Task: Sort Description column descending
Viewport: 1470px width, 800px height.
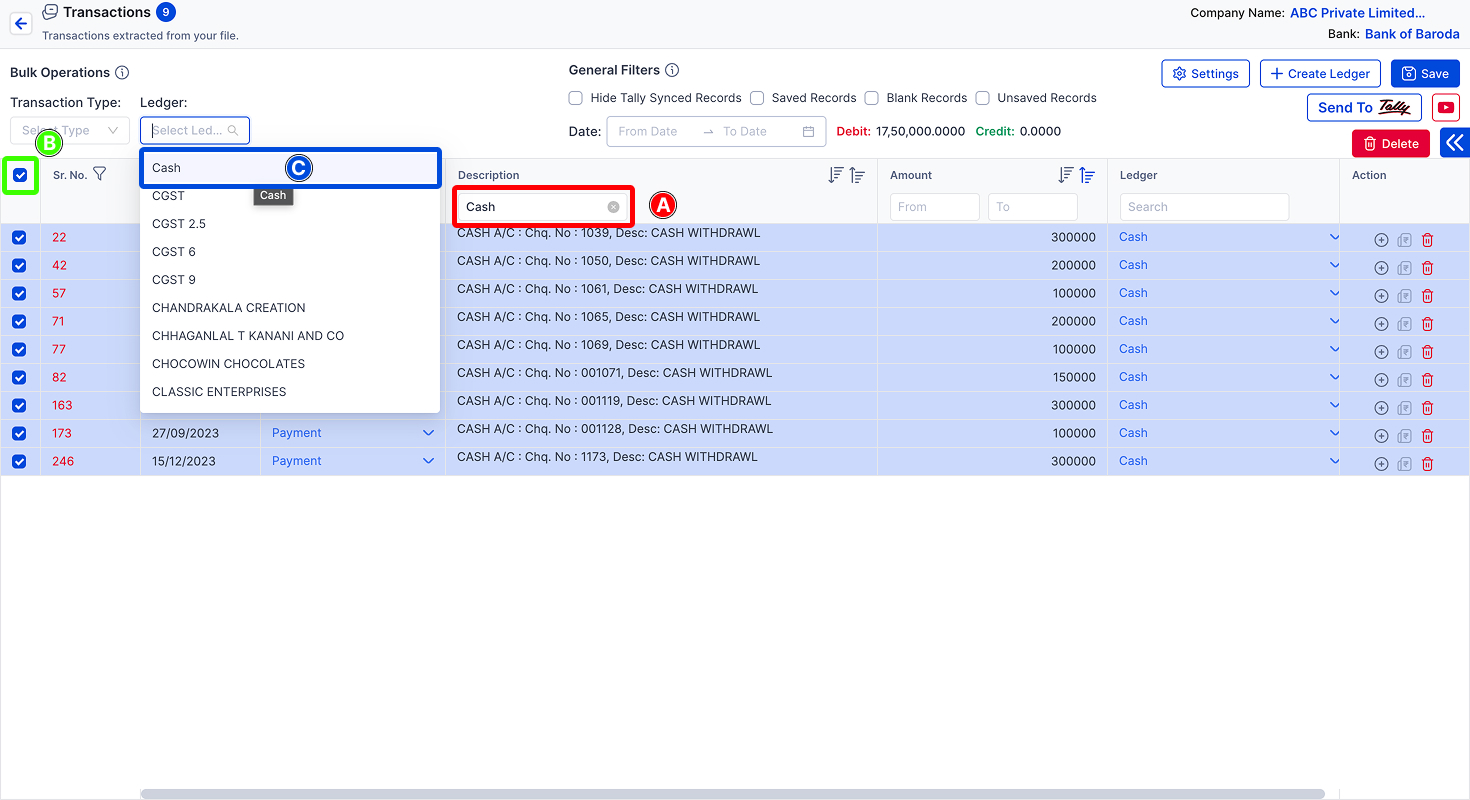Action: (x=836, y=175)
